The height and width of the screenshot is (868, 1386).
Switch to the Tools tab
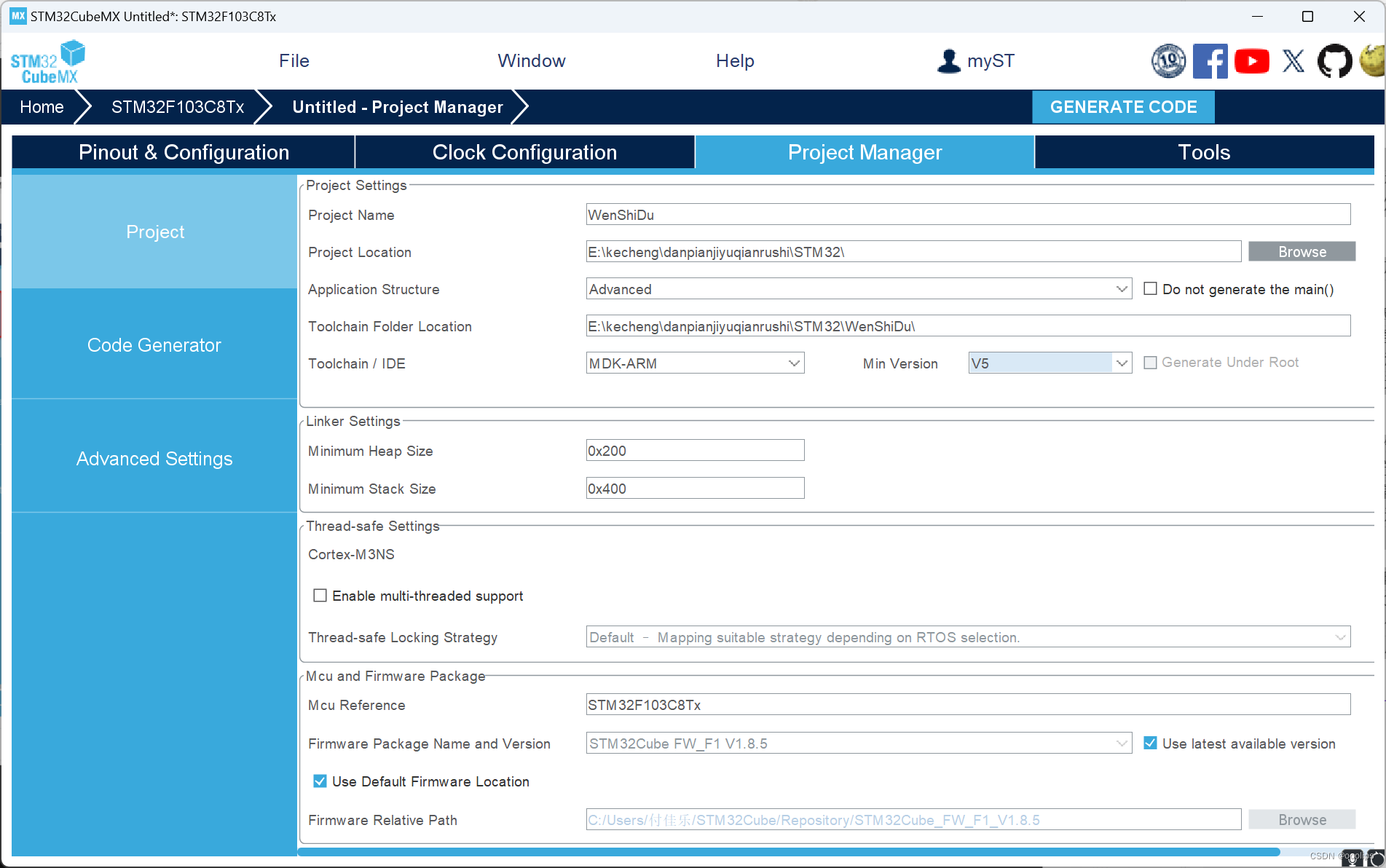click(1204, 152)
